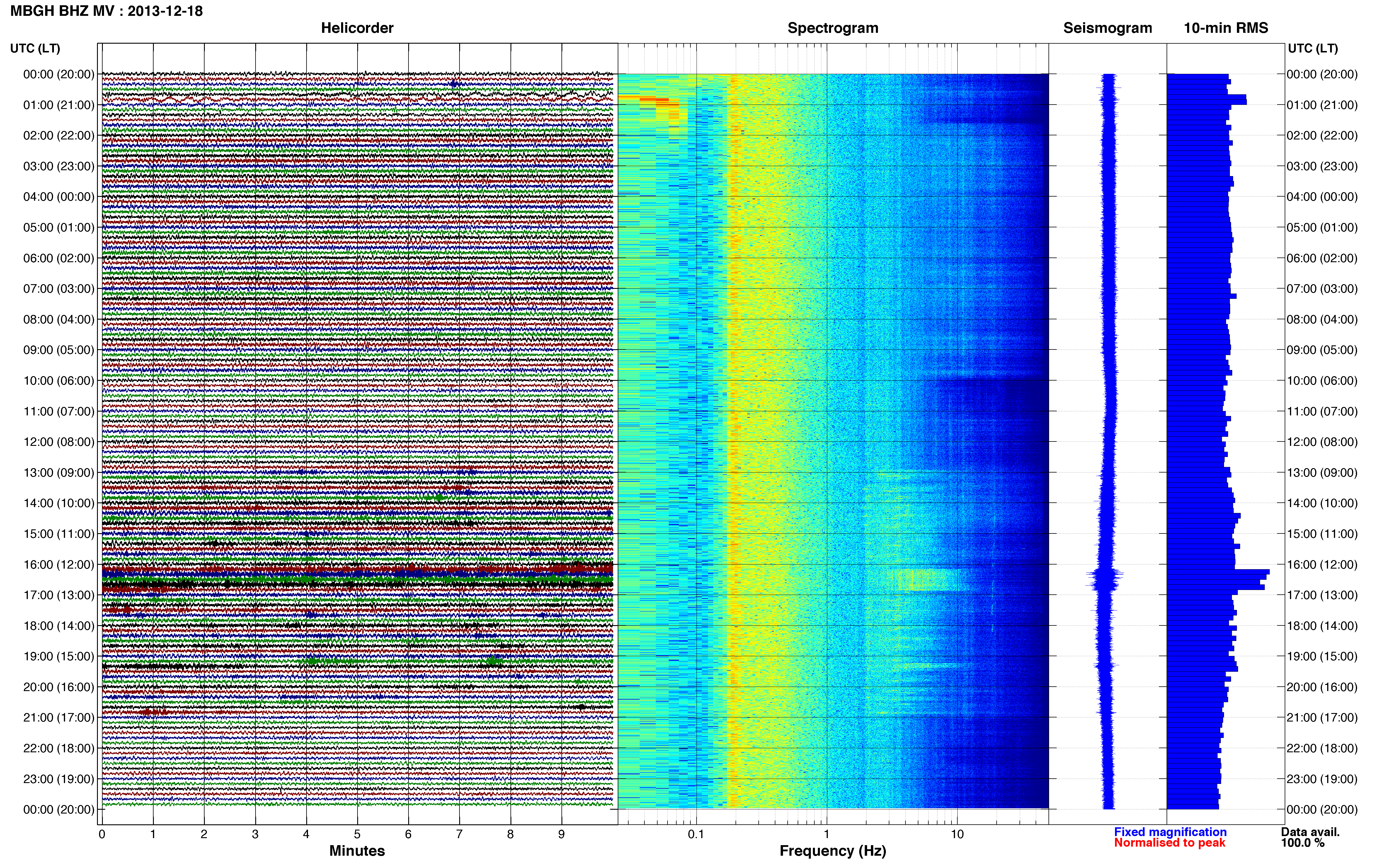Select the '10-min RMS' panel heading

coord(1225,28)
